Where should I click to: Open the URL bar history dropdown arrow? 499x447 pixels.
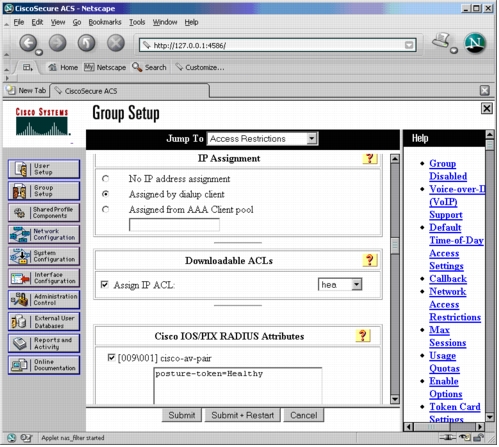point(409,45)
